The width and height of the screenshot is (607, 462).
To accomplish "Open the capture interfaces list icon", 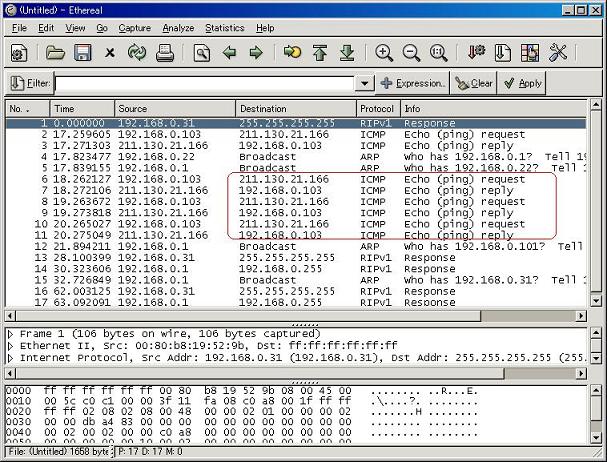I will tap(19, 53).
